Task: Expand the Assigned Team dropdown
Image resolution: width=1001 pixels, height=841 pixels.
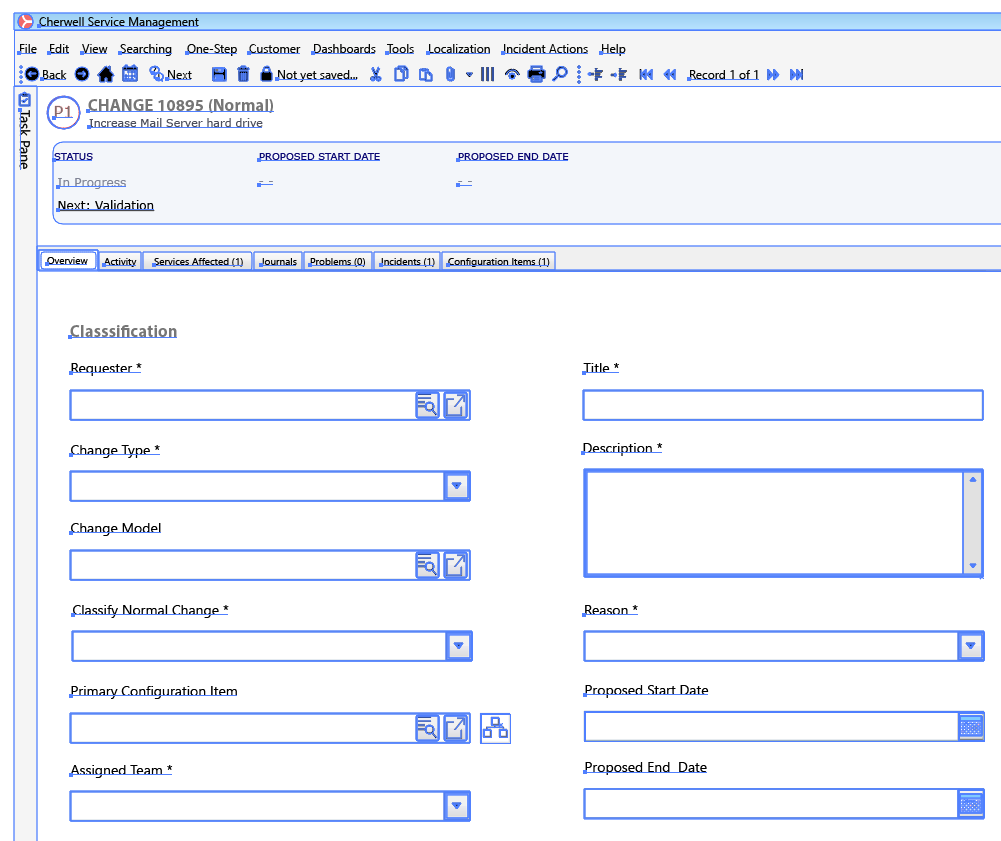Action: pos(456,806)
